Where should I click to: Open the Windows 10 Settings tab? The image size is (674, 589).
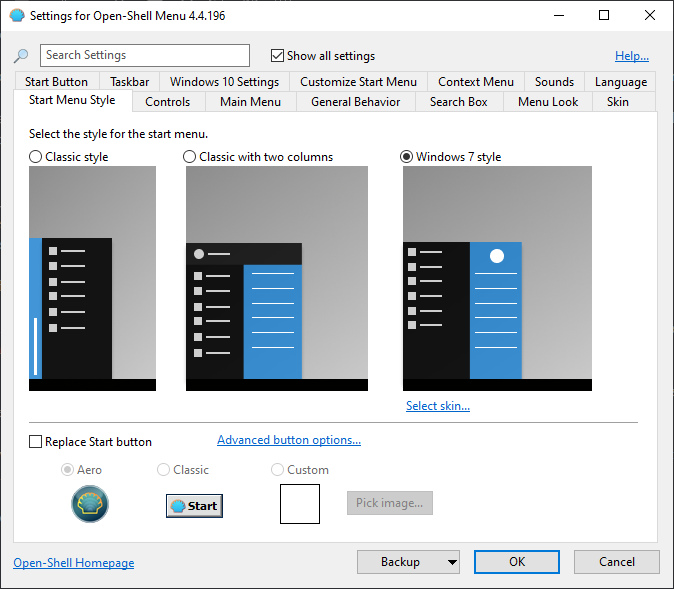pos(224,82)
